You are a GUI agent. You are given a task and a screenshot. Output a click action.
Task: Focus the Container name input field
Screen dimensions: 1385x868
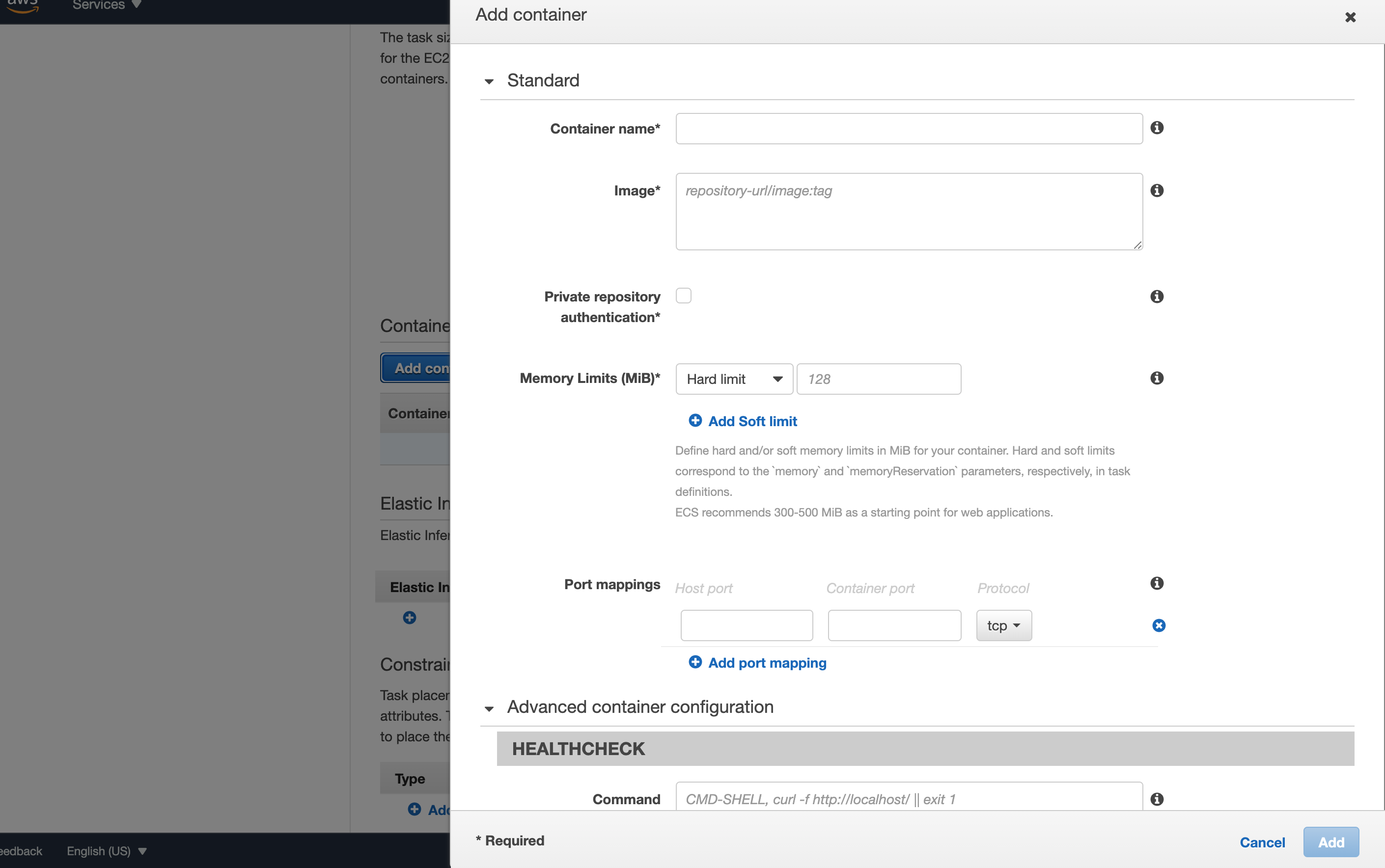coord(909,129)
